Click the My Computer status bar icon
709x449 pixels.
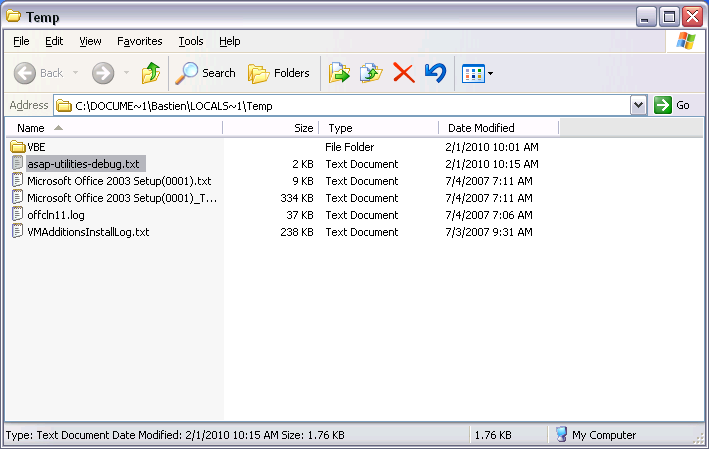pos(562,435)
